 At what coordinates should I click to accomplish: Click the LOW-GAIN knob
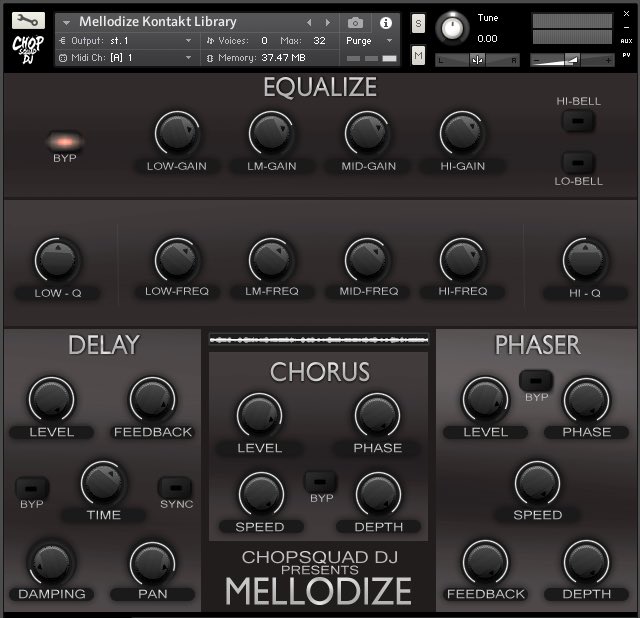click(x=177, y=133)
